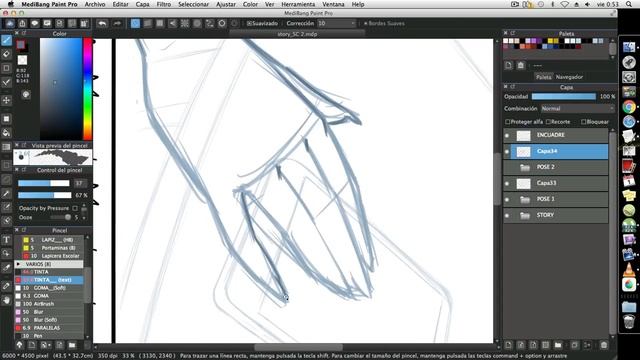Hide the Capa33 layer
Viewport: 640px width, 360px height.
(x=507, y=183)
